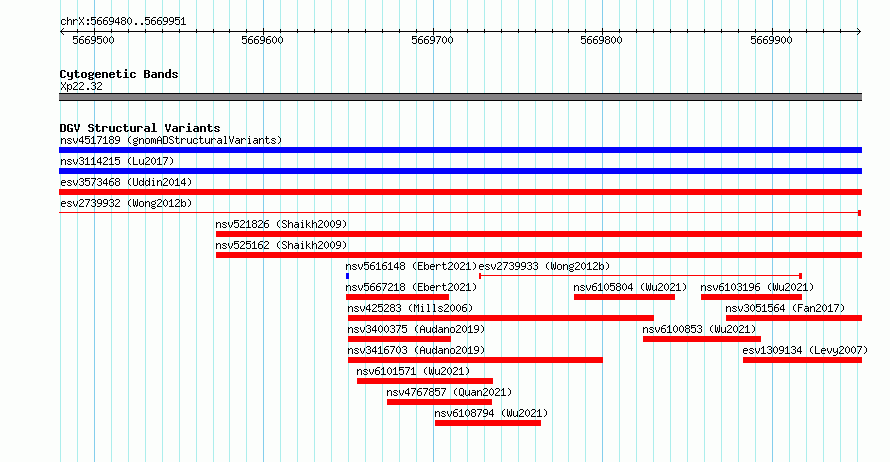Click the DGV Structural Variants track title

coord(140,128)
